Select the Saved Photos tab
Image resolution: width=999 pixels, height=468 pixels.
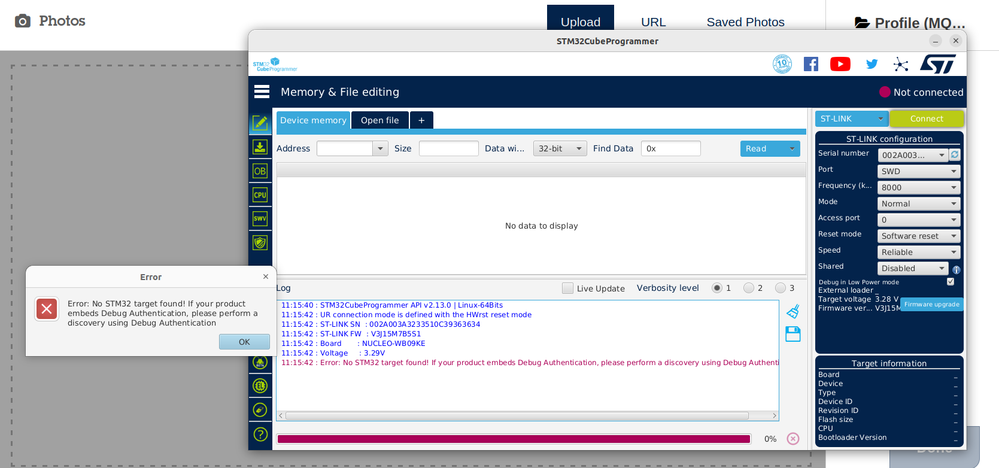click(745, 22)
